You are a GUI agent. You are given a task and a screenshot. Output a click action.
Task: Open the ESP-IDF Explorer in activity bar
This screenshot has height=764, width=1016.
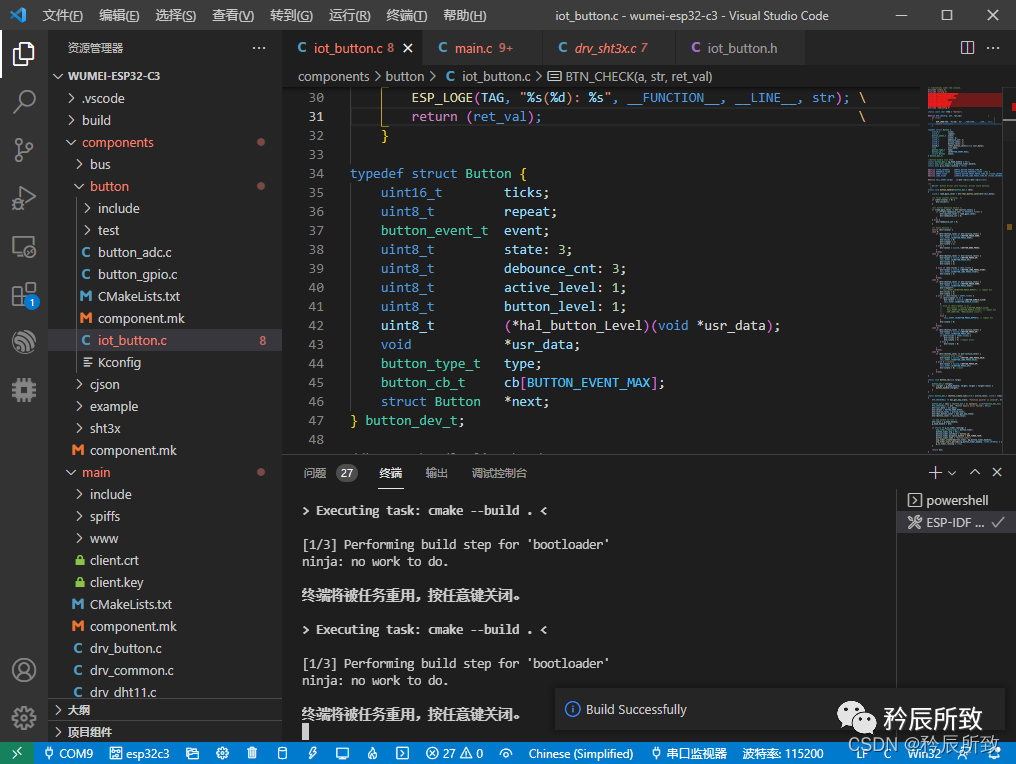point(24,343)
